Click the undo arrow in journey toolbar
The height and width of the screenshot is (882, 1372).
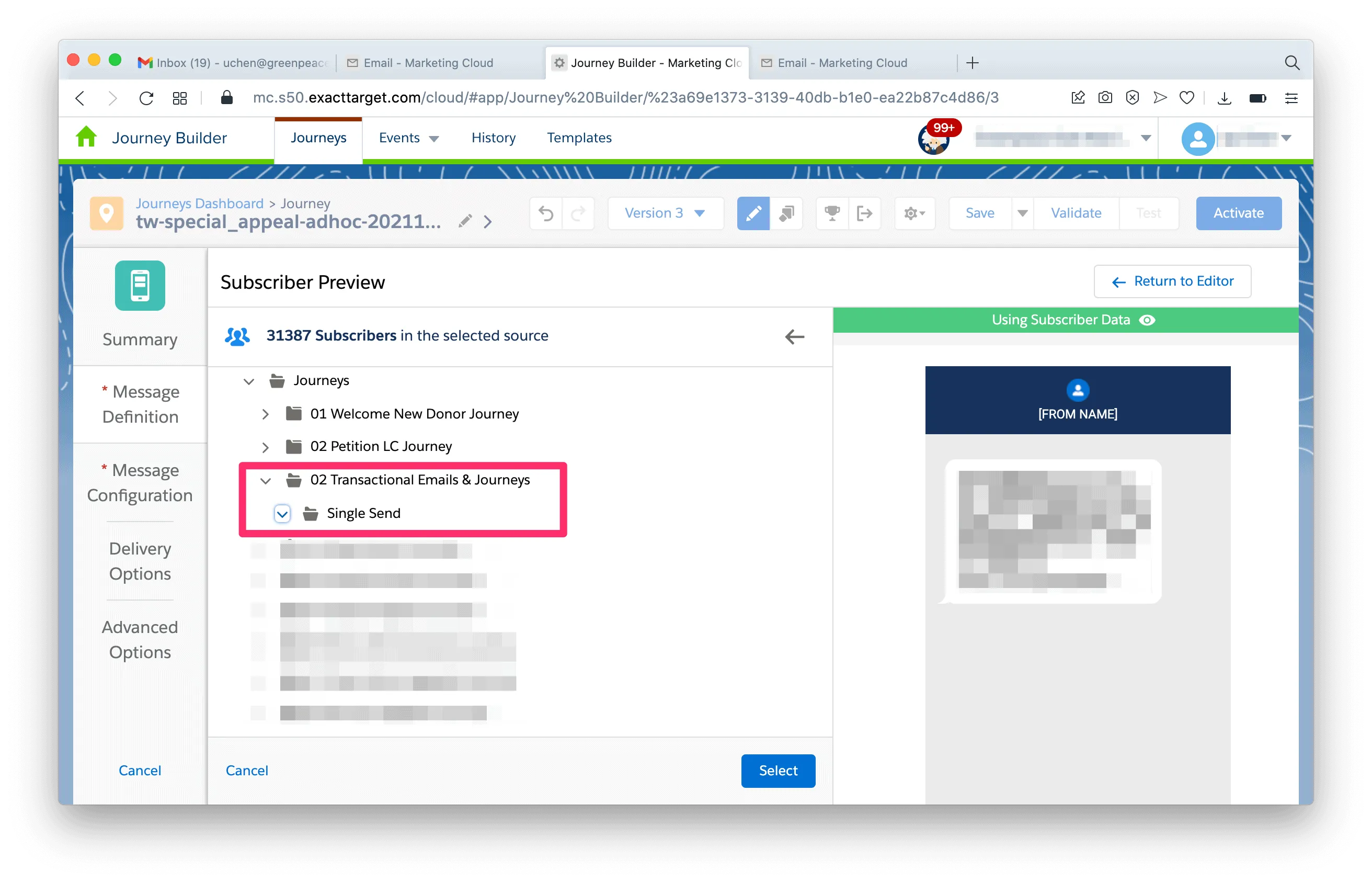[546, 213]
